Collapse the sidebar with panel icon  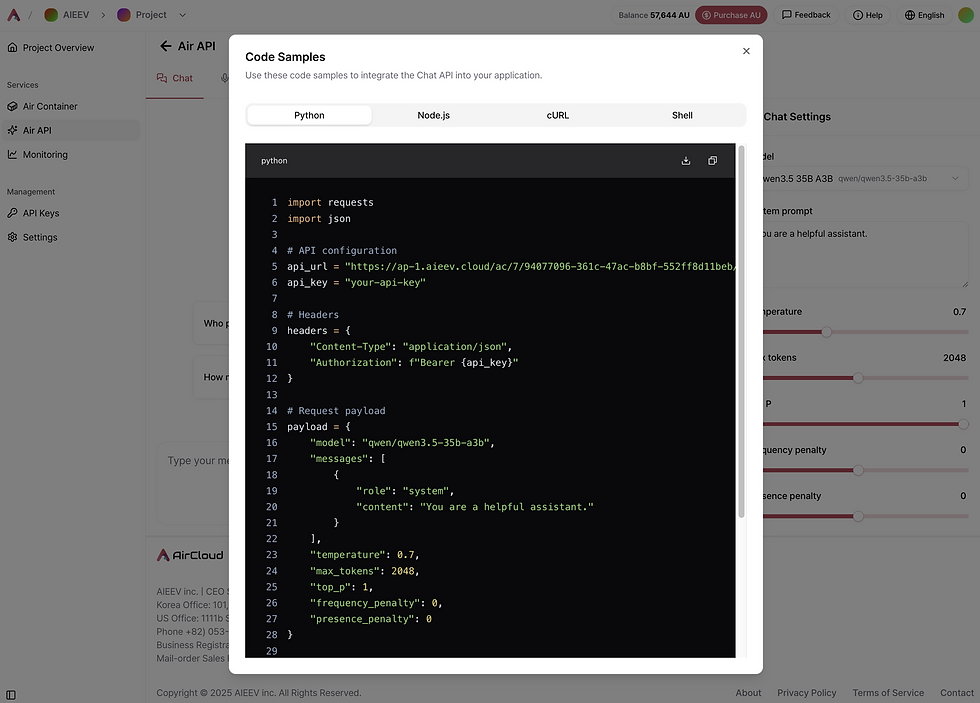coord(11,695)
